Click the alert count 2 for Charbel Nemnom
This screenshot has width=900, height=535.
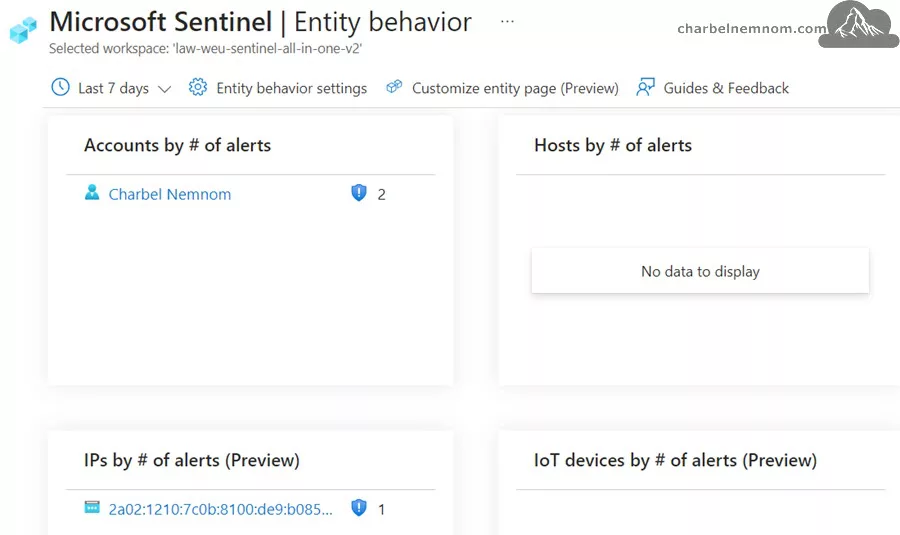pyautogui.click(x=382, y=195)
